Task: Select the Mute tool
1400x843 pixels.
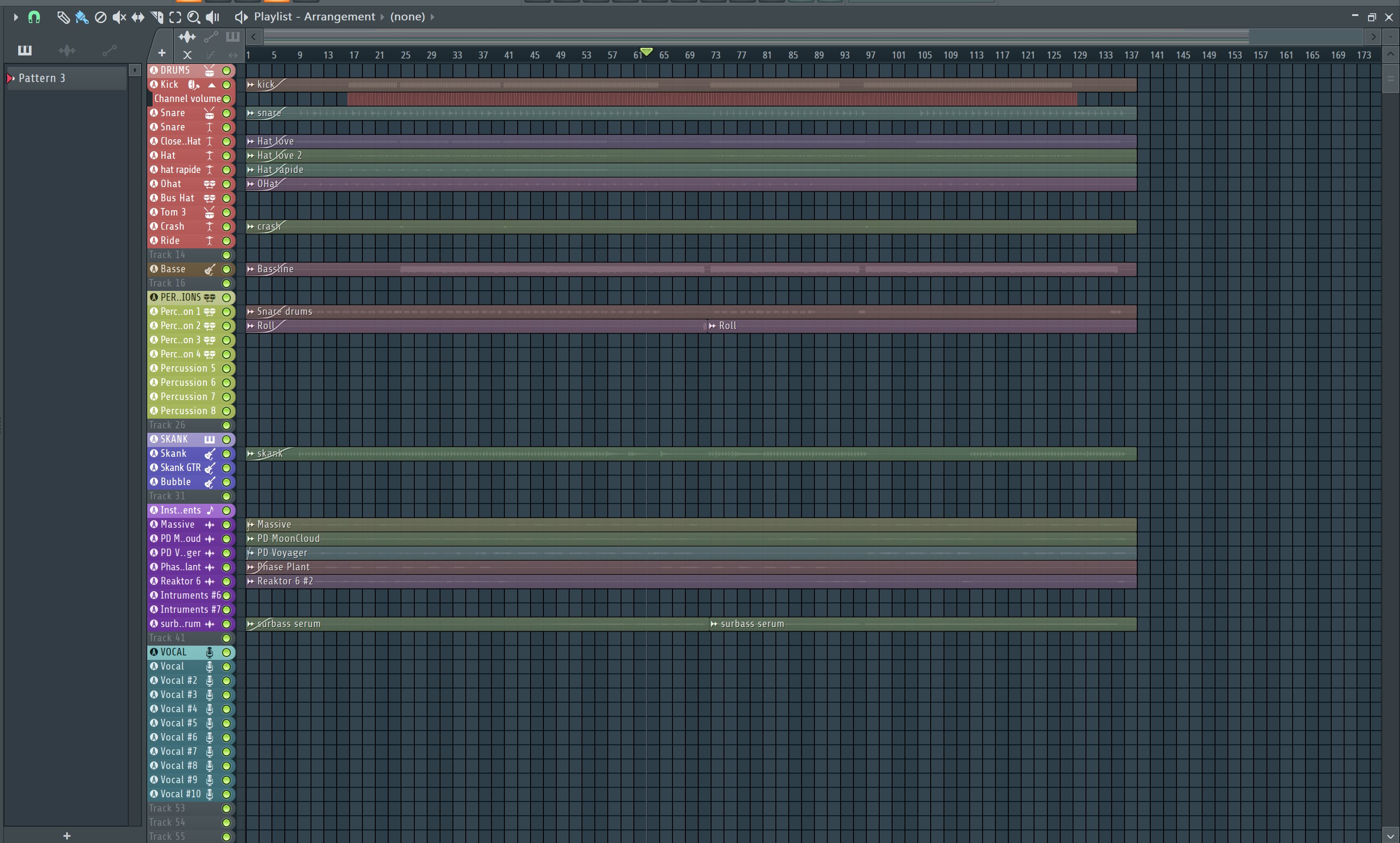Action: pos(119,17)
